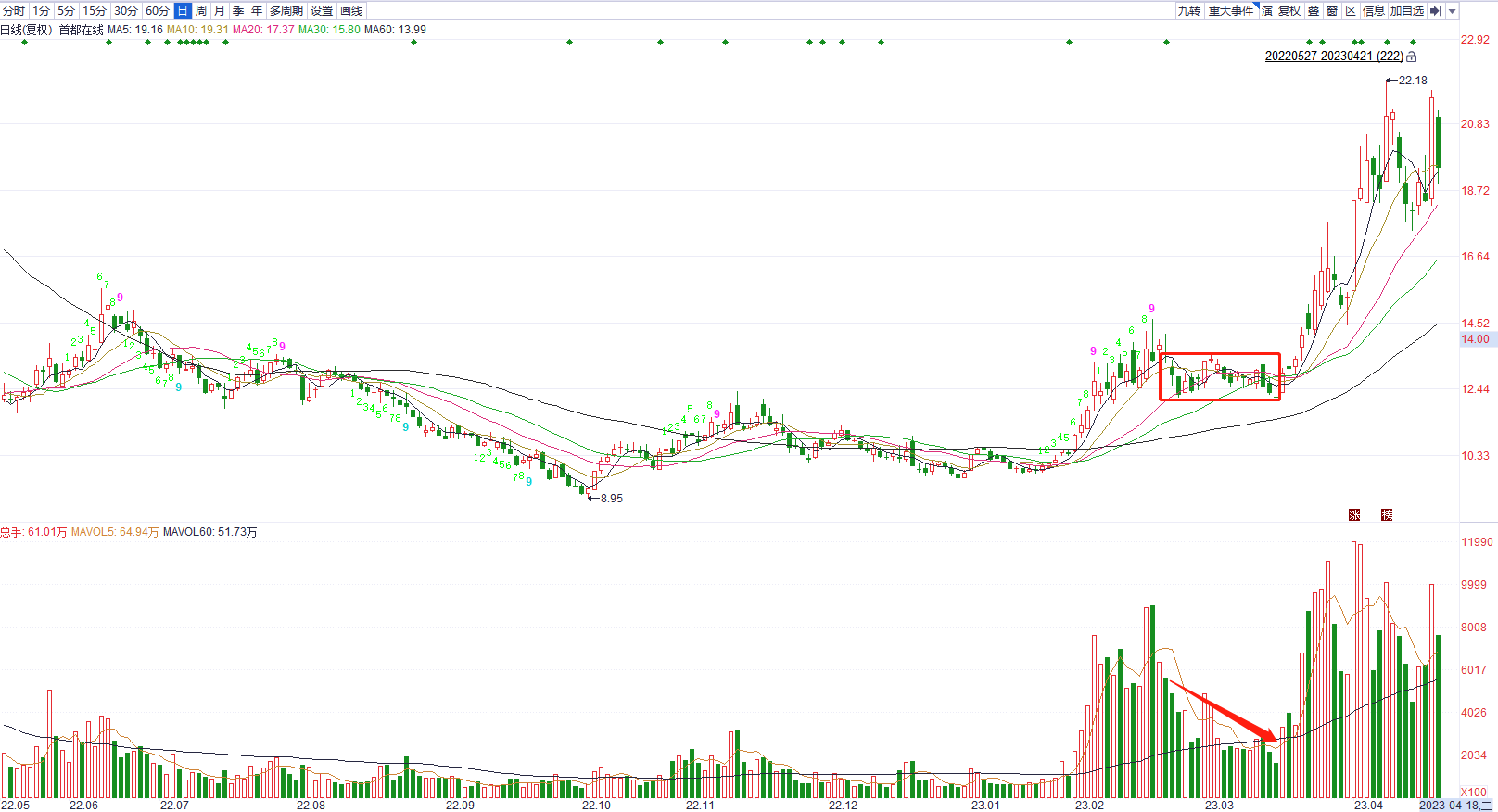Click the 2023-04-18 date label on the time axis

(1455, 805)
